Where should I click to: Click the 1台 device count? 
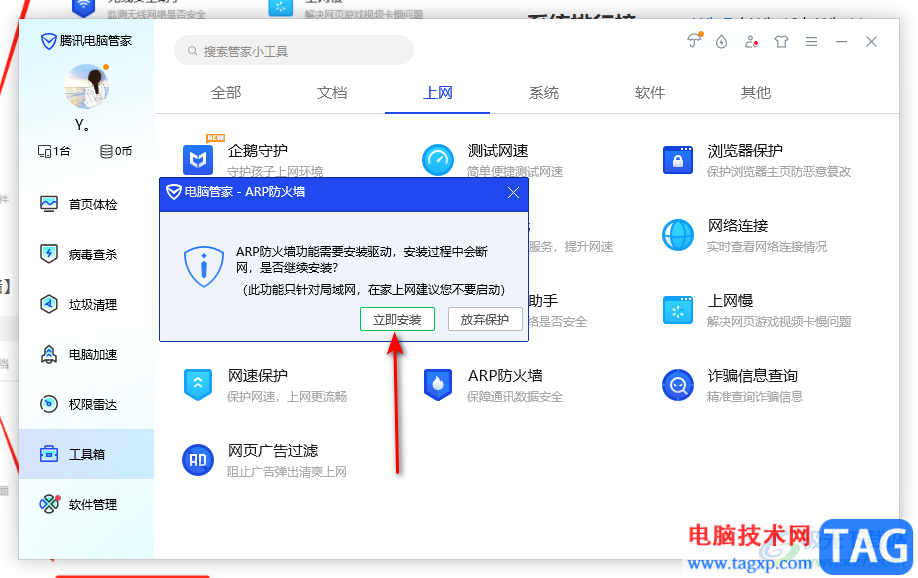click(54, 151)
